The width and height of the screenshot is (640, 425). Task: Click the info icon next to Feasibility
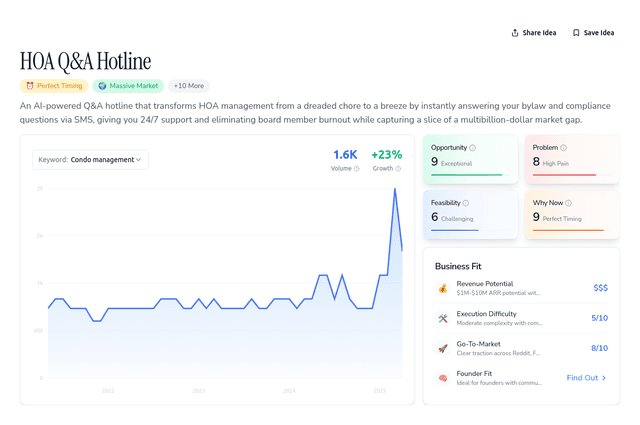click(x=467, y=203)
